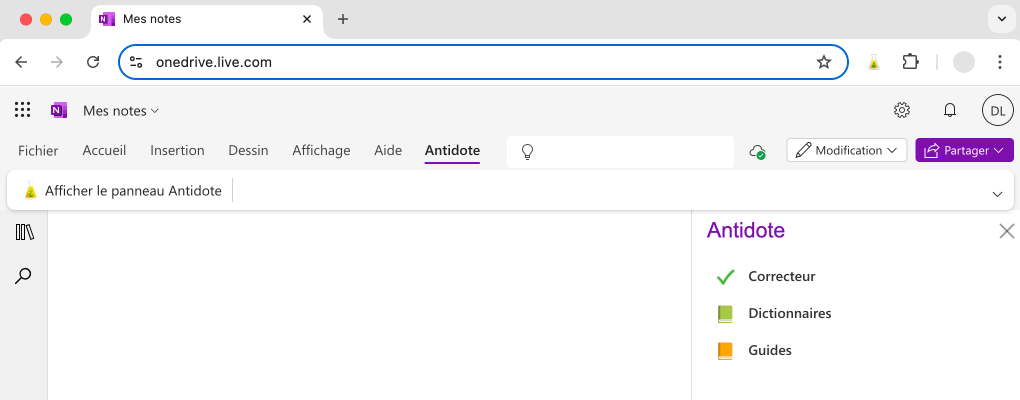Viewport: 1020px width, 400px height.
Task: Click the Antidote extension icon in Chrome toolbar
Action: point(873,62)
